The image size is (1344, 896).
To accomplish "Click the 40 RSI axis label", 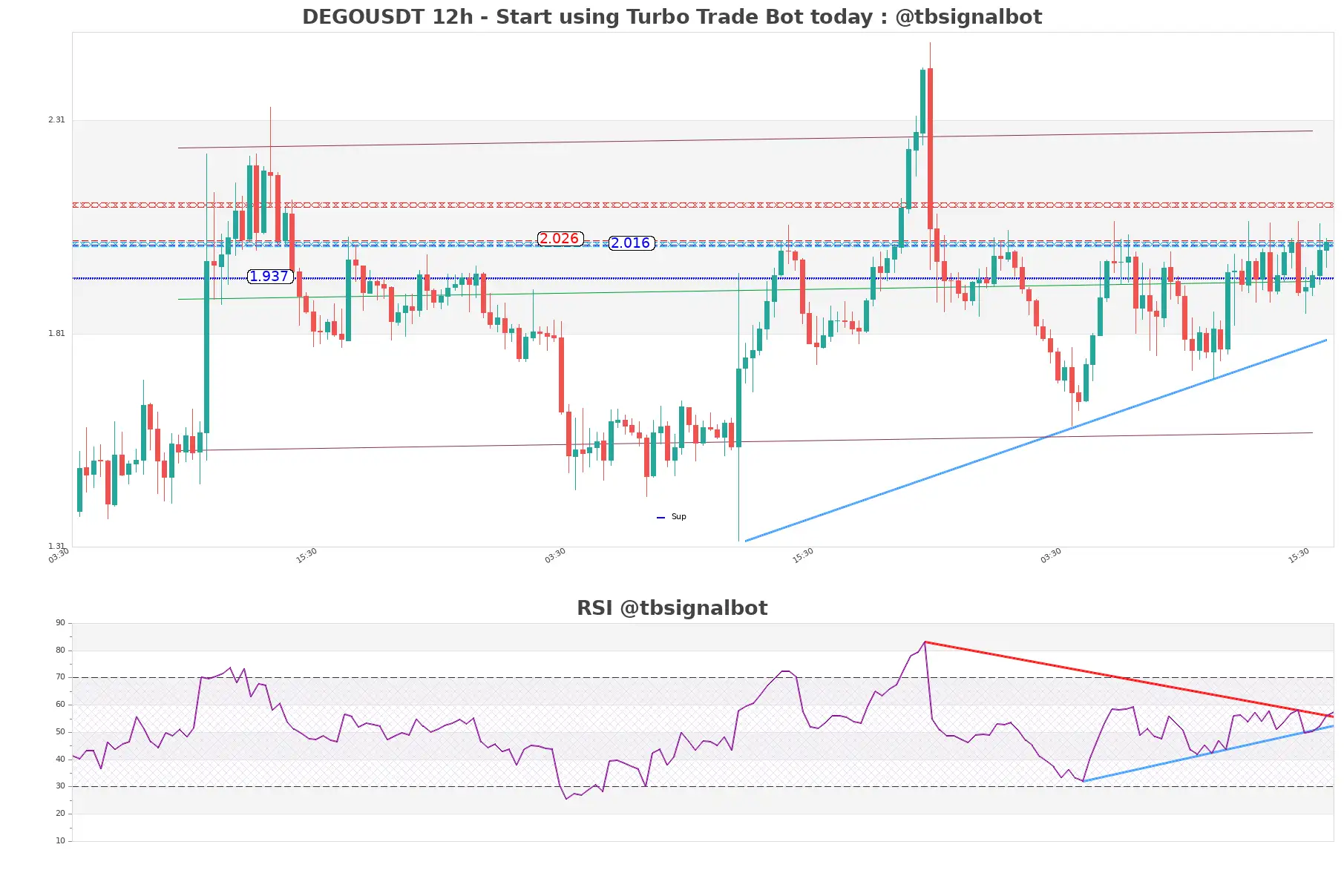I will tap(60, 760).
